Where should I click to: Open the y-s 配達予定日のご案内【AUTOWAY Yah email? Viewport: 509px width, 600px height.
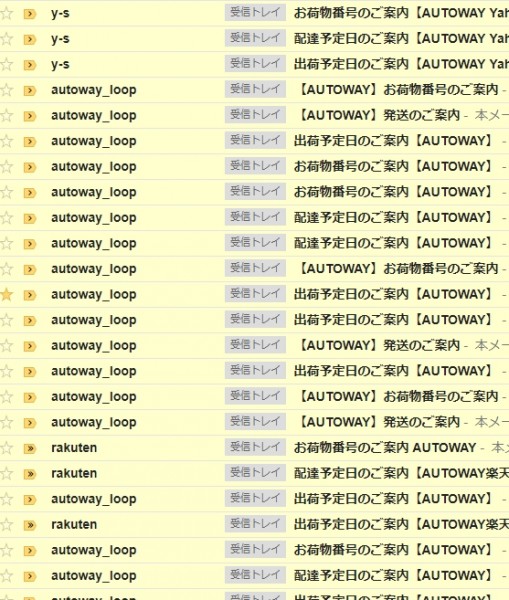click(x=401, y=39)
